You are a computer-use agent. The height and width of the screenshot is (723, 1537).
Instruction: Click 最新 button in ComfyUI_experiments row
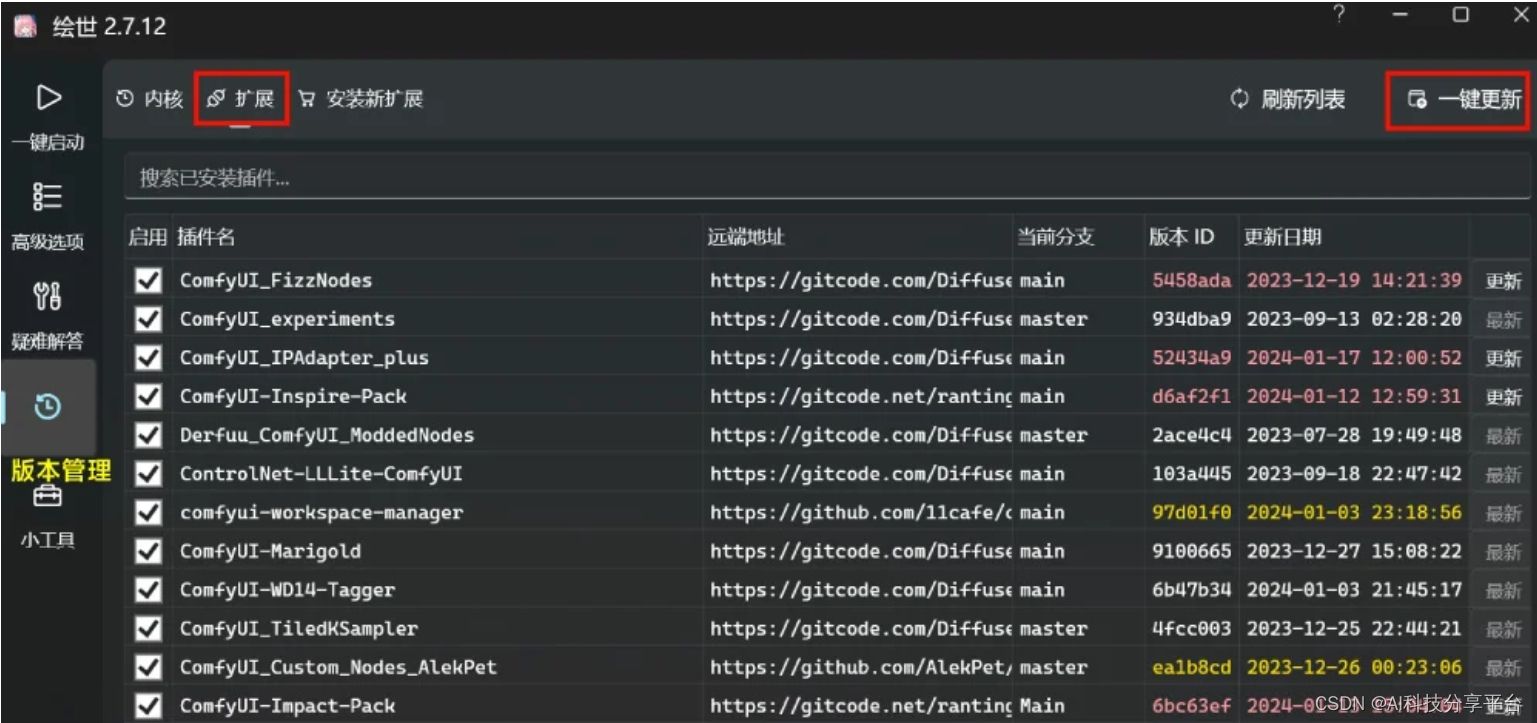(x=1502, y=320)
